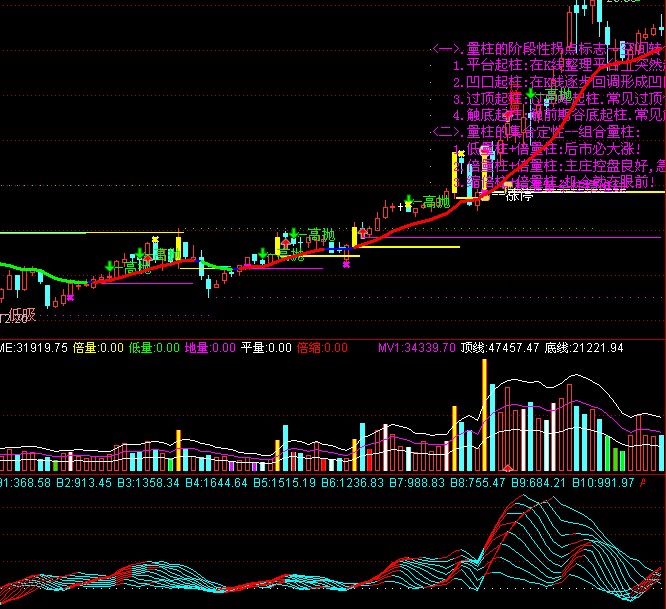Click the B9:684.21 parameter label

pos(539,483)
